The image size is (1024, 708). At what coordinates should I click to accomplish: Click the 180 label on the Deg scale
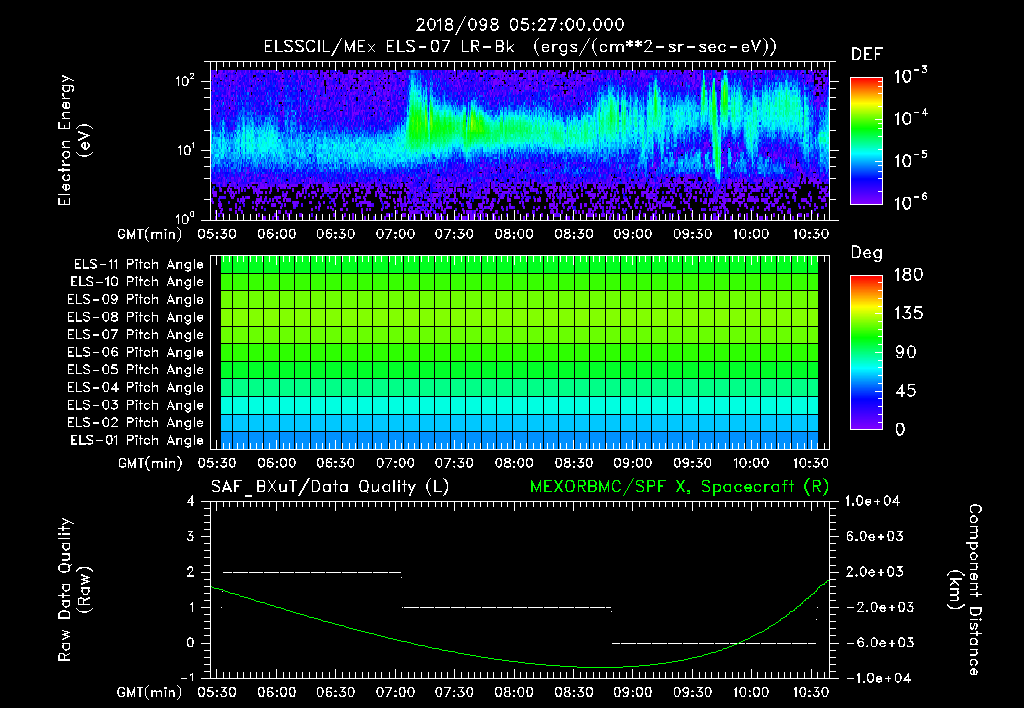pos(908,275)
